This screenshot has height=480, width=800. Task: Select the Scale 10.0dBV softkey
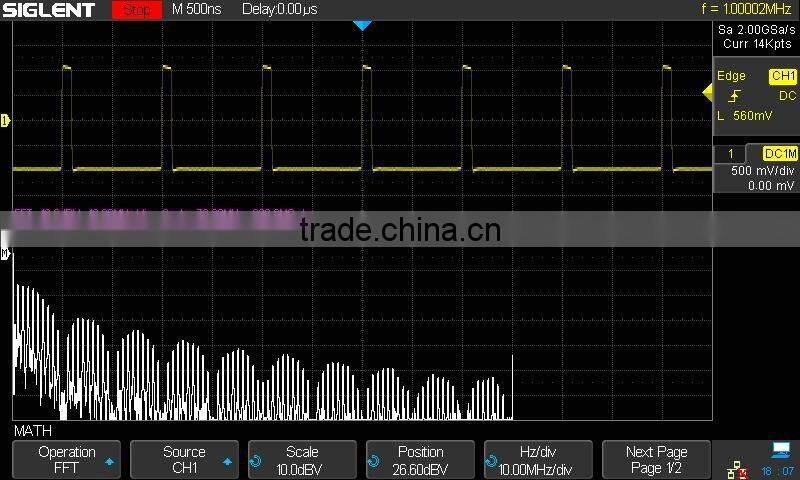click(302, 460)
